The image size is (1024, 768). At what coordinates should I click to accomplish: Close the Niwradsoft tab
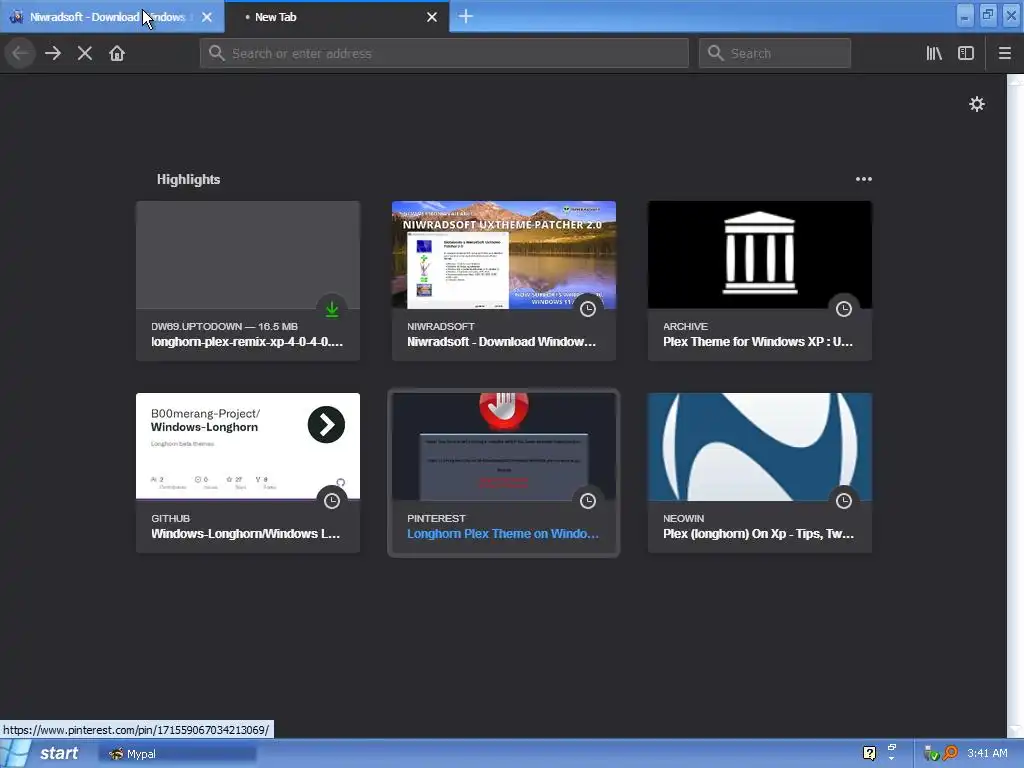click(x=207, y=17)
